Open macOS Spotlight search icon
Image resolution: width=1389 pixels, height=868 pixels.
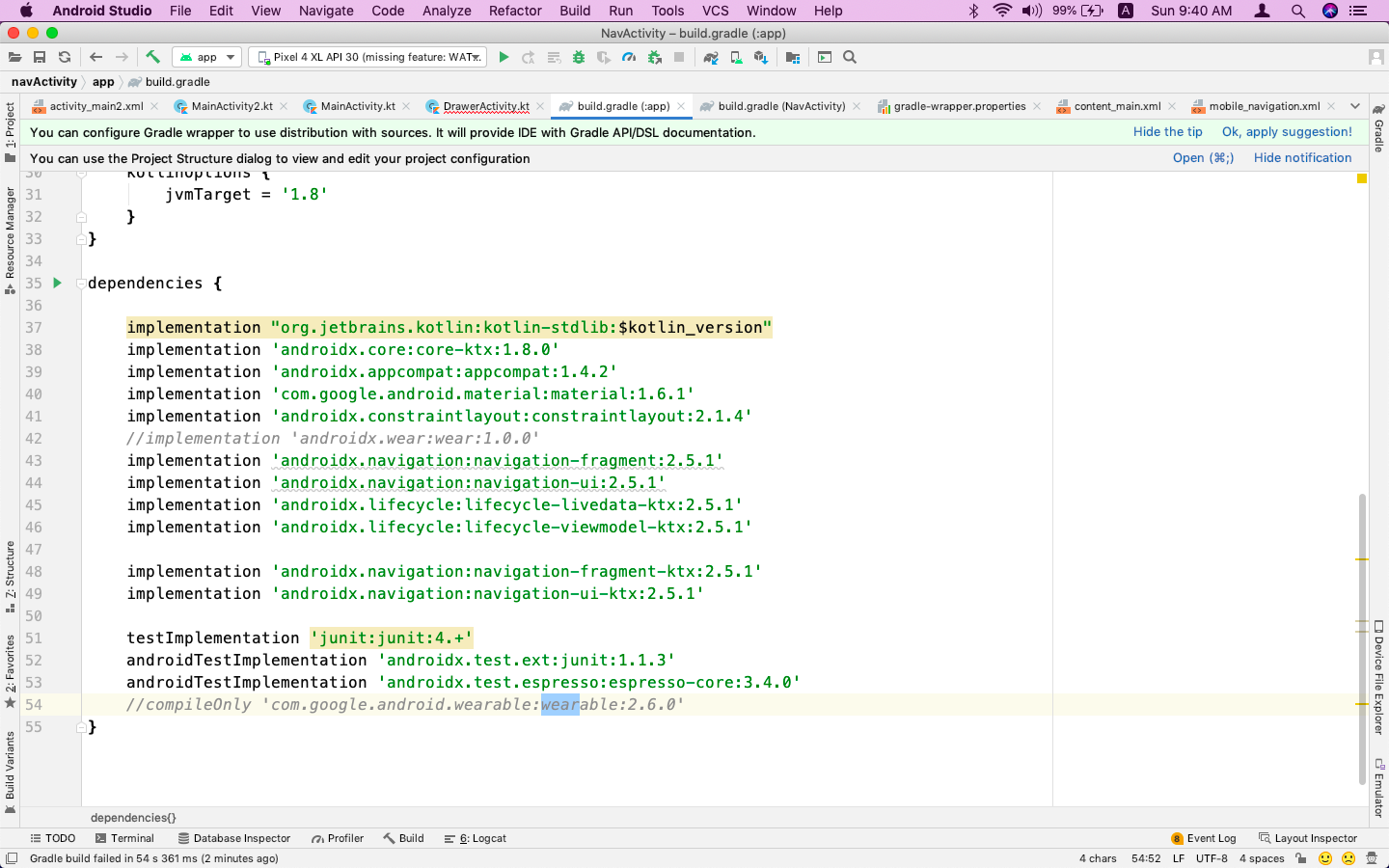1298,11
